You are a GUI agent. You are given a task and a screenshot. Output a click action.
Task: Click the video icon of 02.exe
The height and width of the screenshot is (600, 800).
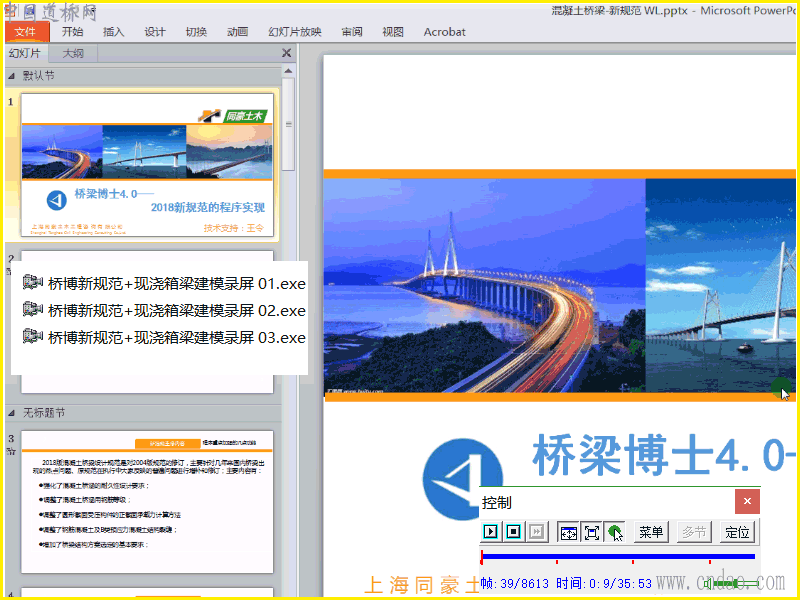[x=33, y=309]
